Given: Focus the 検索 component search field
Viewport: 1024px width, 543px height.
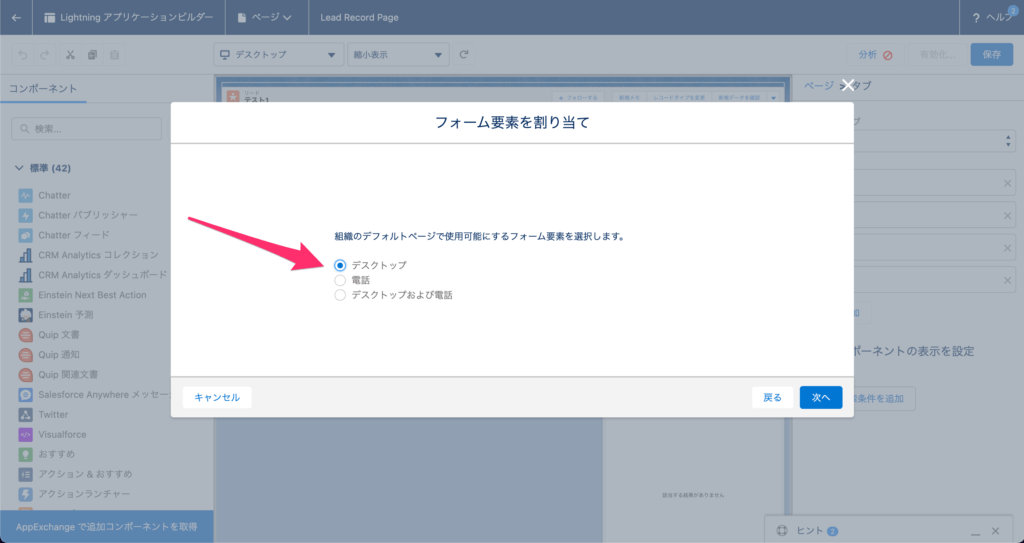Looking at the screenshot, I should coord(86,129).
